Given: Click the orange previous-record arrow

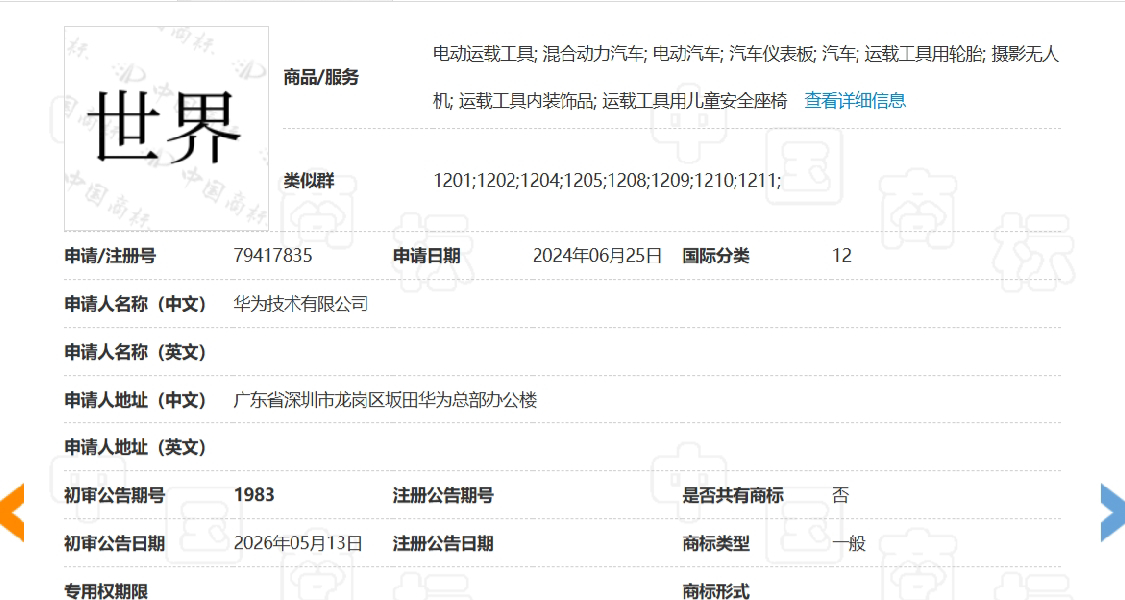Looking at the screenshot, I should pyautogui.click(x=12, y=512).
